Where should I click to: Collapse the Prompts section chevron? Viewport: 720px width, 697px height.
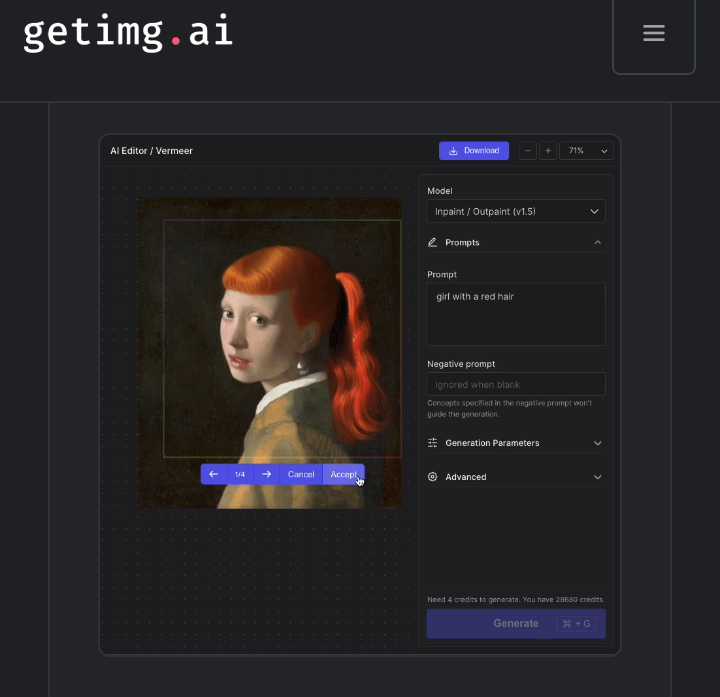tap(597, 242)
